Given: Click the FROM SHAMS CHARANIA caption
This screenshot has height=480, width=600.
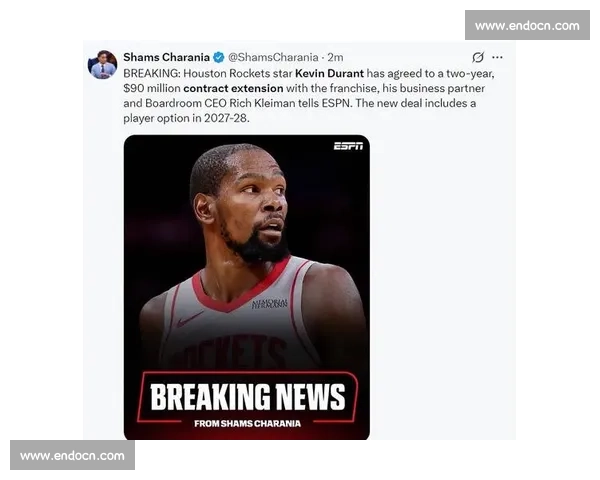Looking at the screenshot, I should [247, 424].
